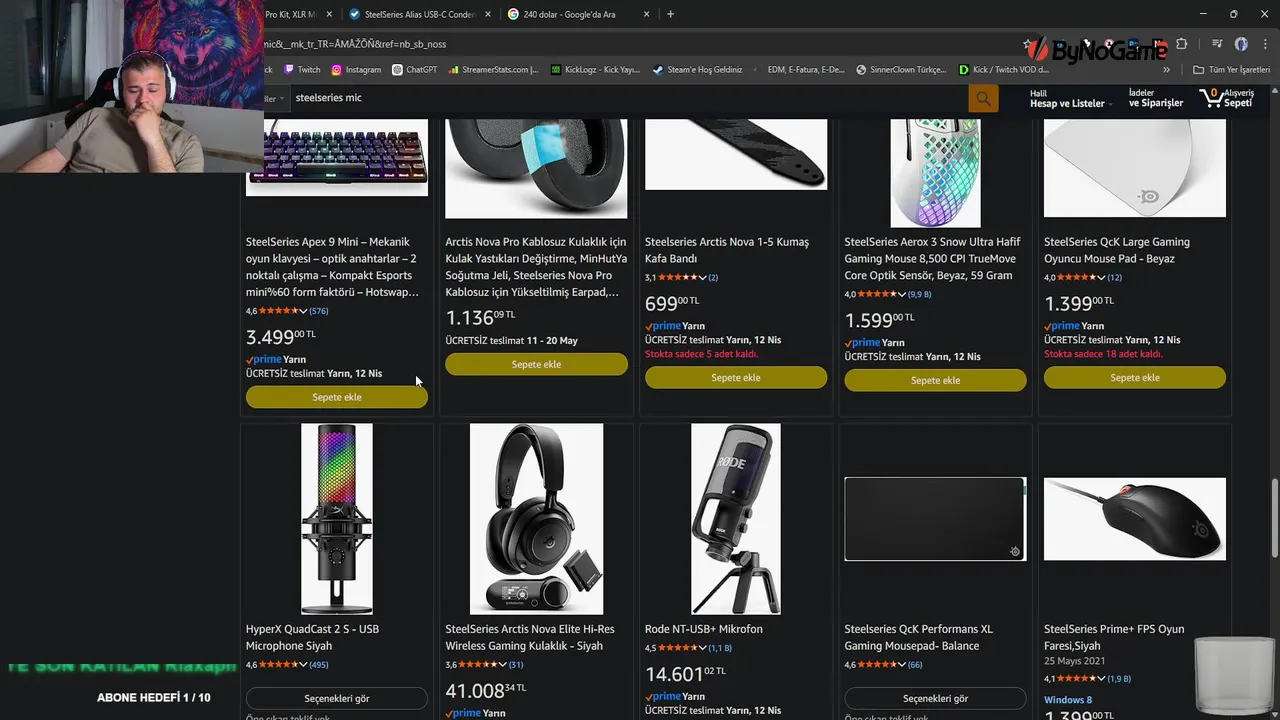1280x720 pixels.
Task: Expand the QcK Large rating chevron
Action: (x=1101, y=277)
